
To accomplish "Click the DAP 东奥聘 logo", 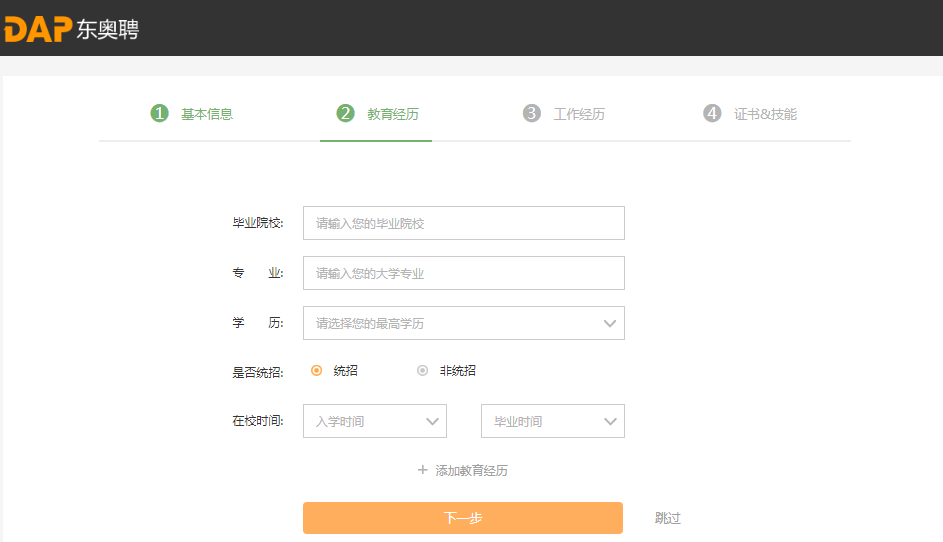I will tap(70, 29).
